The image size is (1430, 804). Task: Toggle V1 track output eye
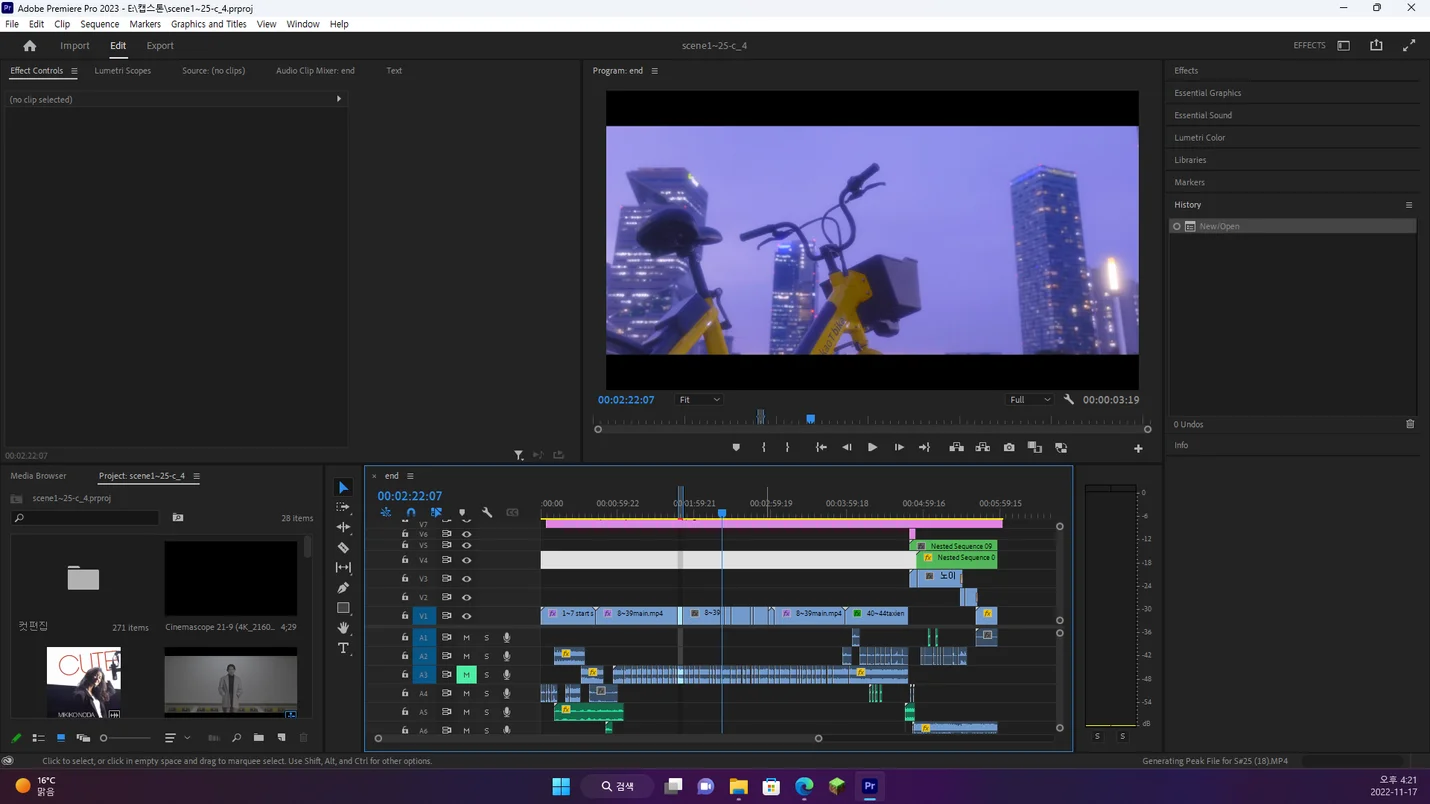tap(466, 616)
